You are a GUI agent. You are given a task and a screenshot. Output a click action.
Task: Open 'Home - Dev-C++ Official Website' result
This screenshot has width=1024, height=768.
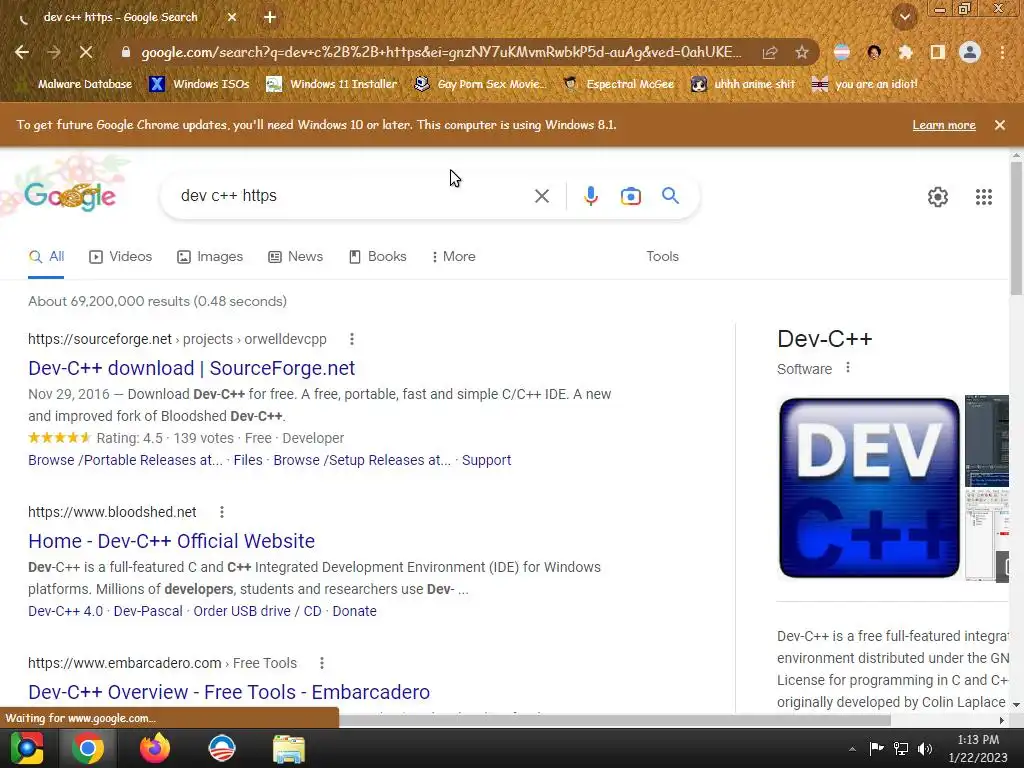(171, 541)
